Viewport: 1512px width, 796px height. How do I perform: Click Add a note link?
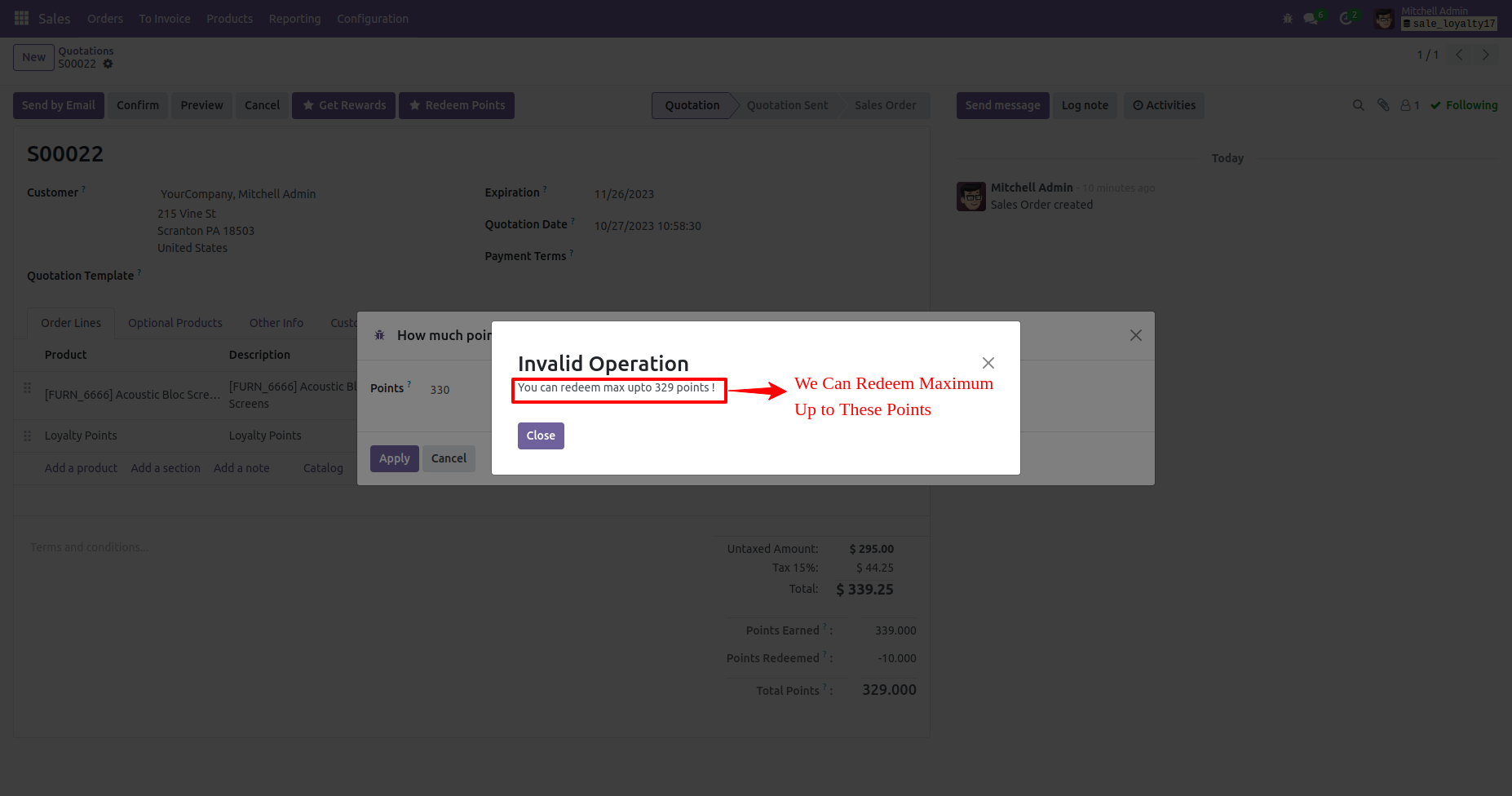pos(241,468)
